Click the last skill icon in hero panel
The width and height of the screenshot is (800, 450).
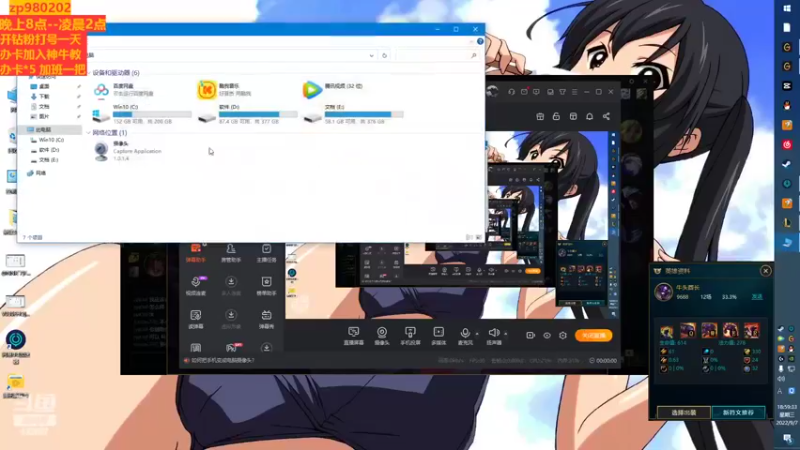coord(752,331)
